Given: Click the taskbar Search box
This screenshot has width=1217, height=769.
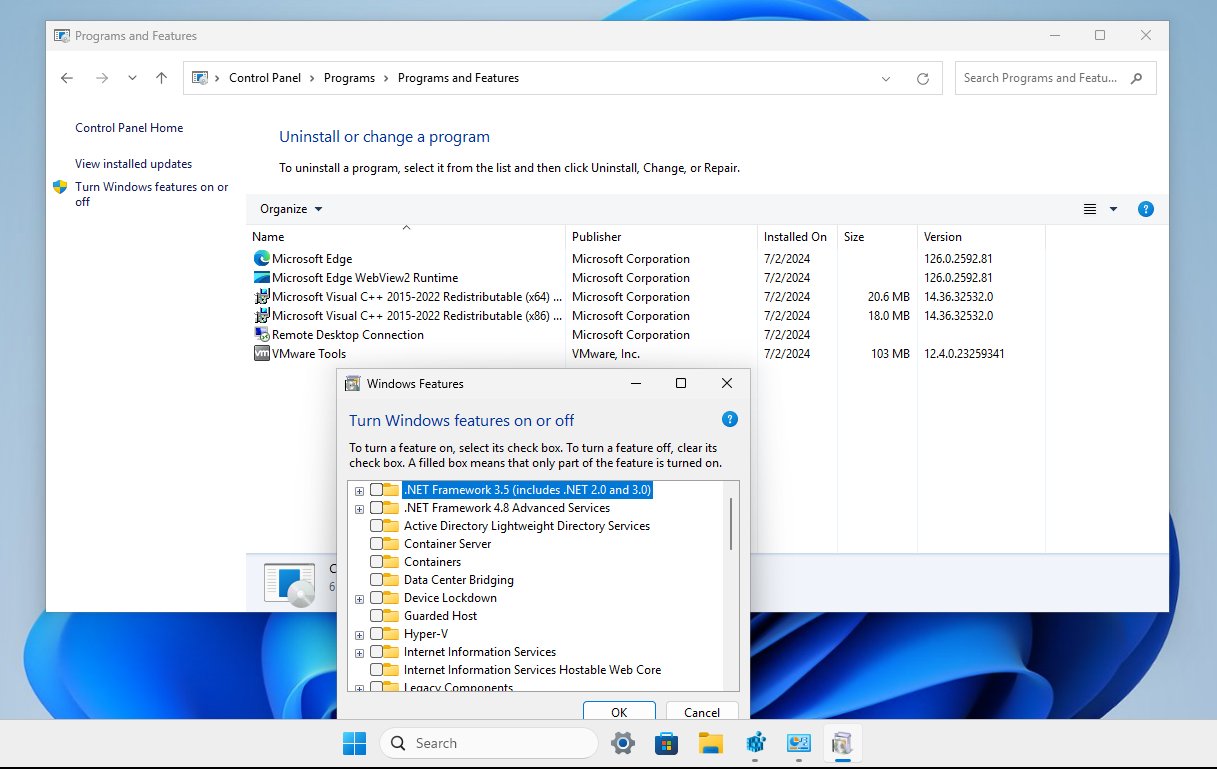Looking at the screenshot, I should coord(488,743).
